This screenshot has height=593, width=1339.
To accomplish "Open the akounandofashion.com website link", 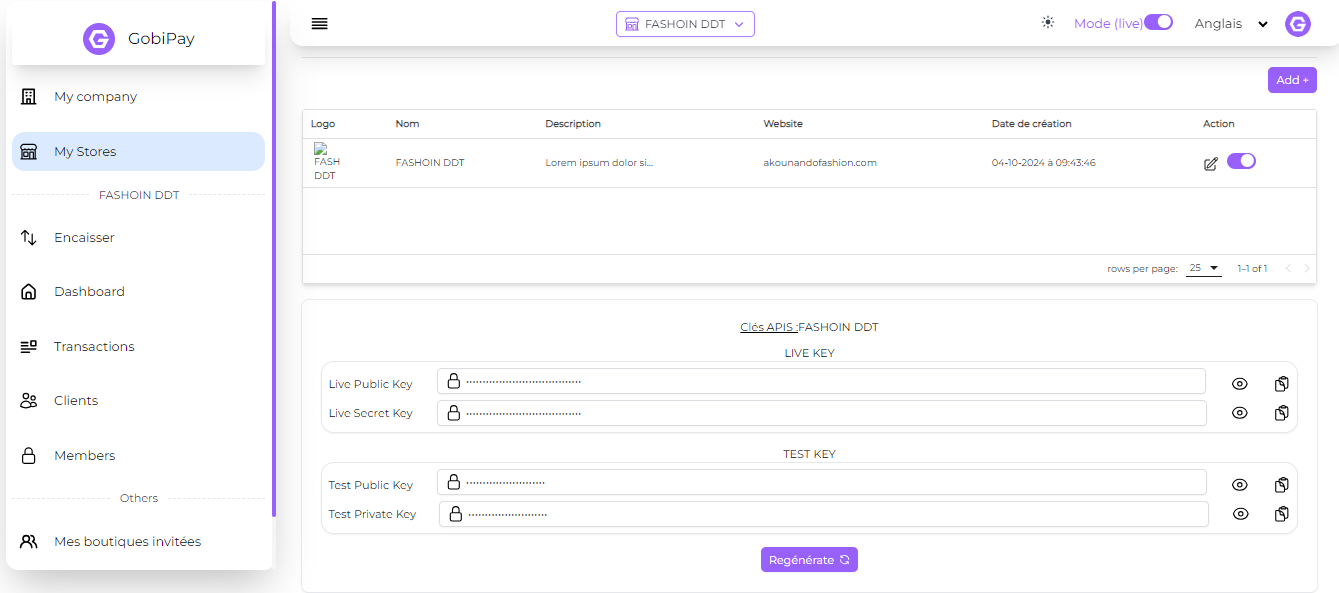I will point(820,163).
